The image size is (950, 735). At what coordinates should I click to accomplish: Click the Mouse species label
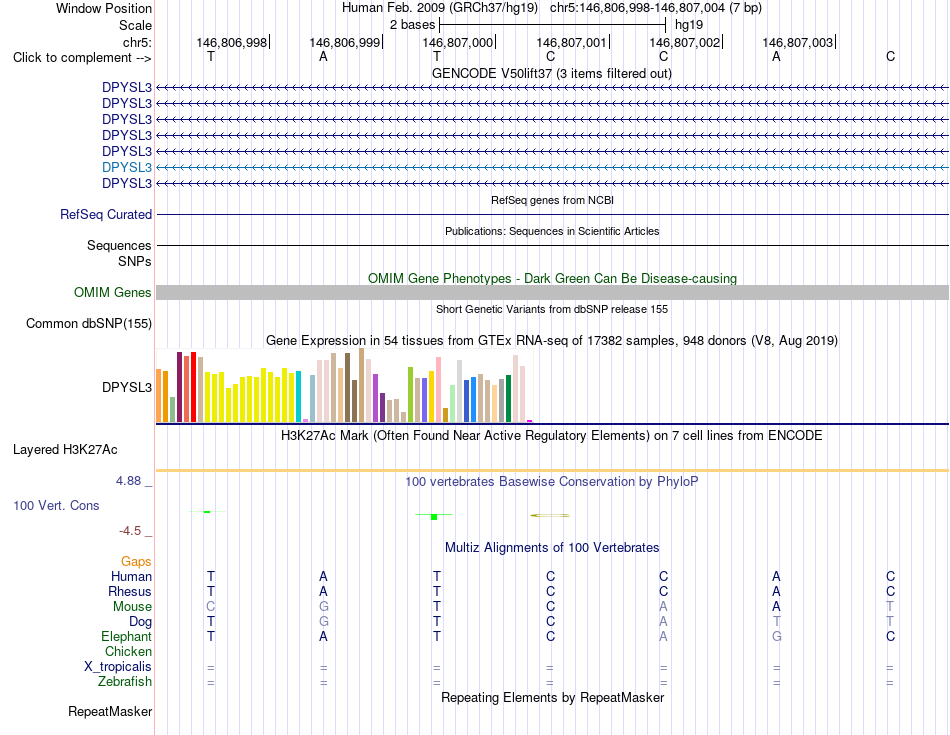[132, 607]
